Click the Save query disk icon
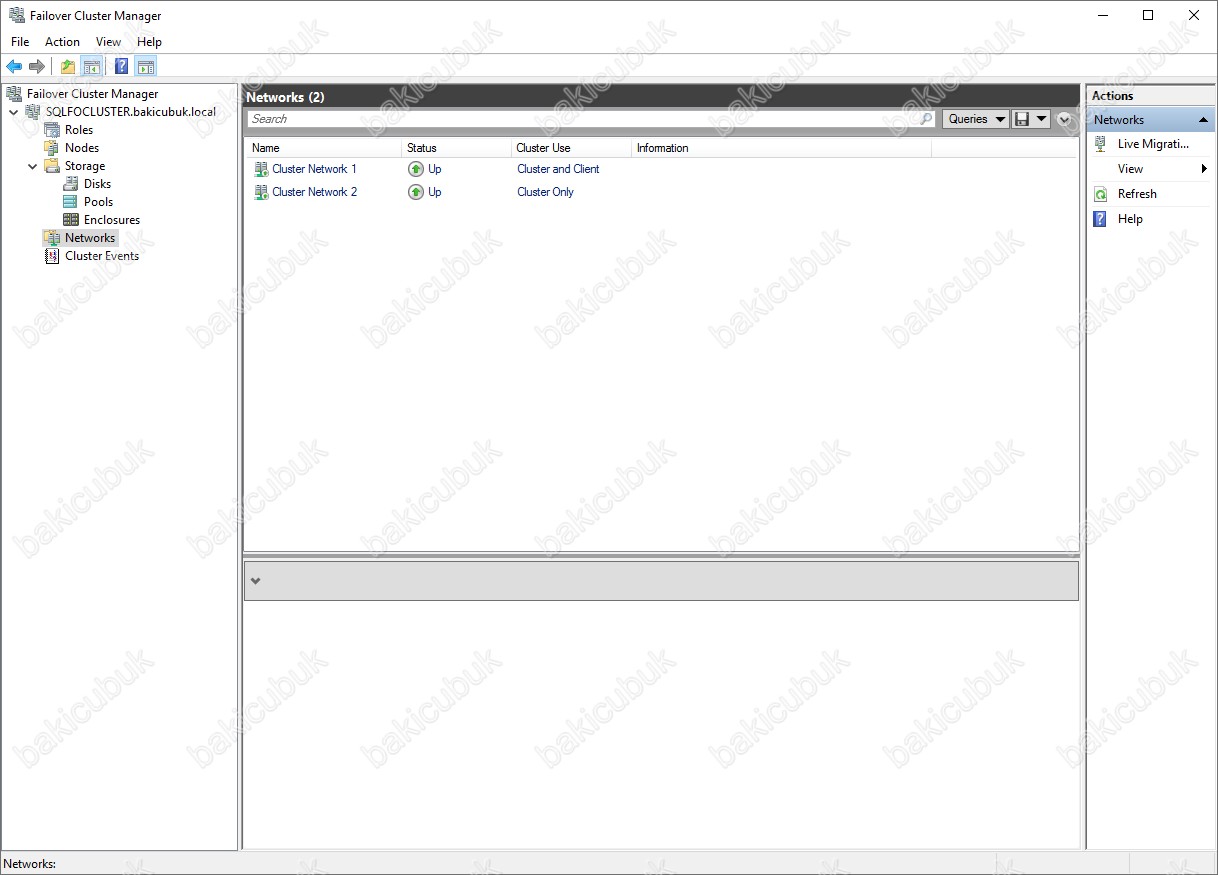The image size is (1218, 875). (x=1022, y=119)
